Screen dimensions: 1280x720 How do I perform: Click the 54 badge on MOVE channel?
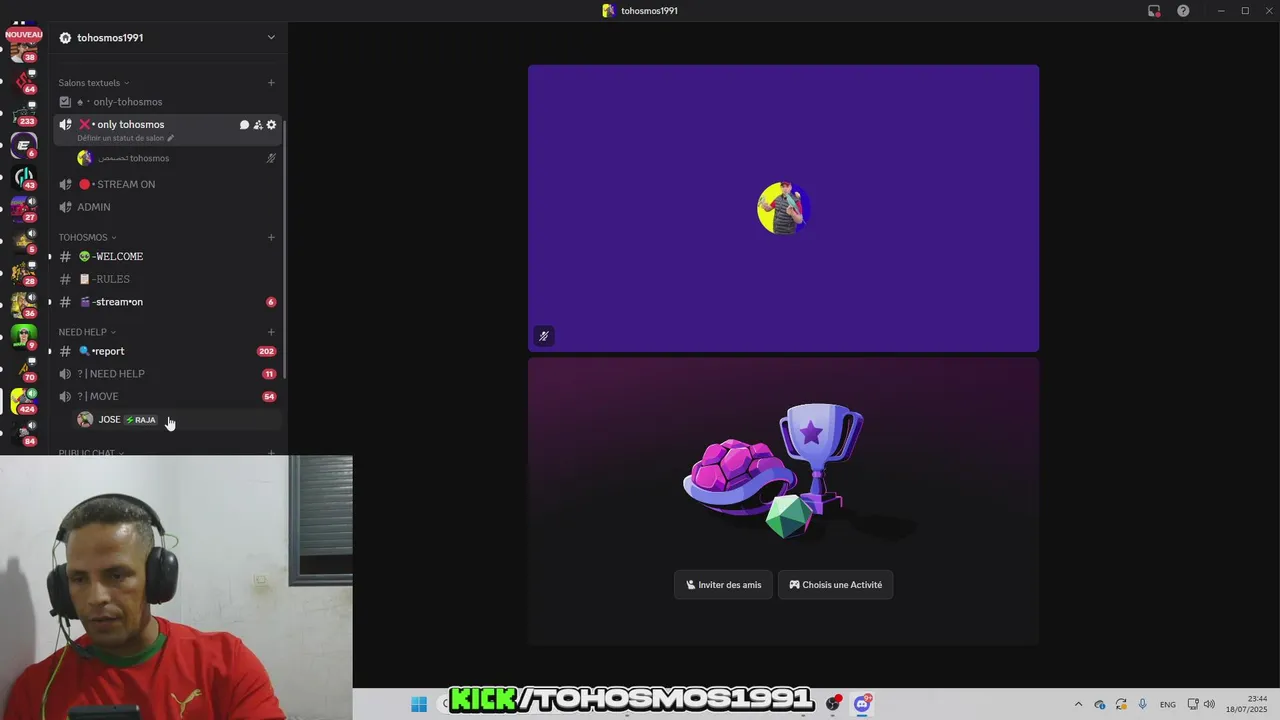coord(269,397)
